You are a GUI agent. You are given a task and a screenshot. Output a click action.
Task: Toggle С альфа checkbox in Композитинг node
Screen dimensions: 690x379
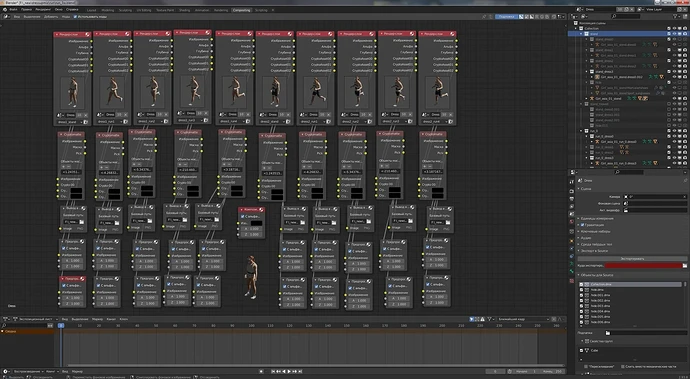242,217
